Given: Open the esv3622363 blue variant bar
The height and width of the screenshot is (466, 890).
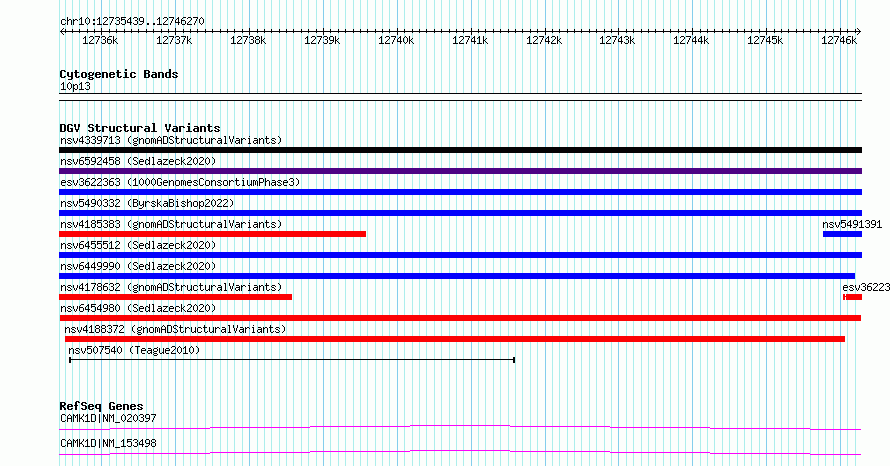Looking at the screenshot, I should tap(460, 192).
